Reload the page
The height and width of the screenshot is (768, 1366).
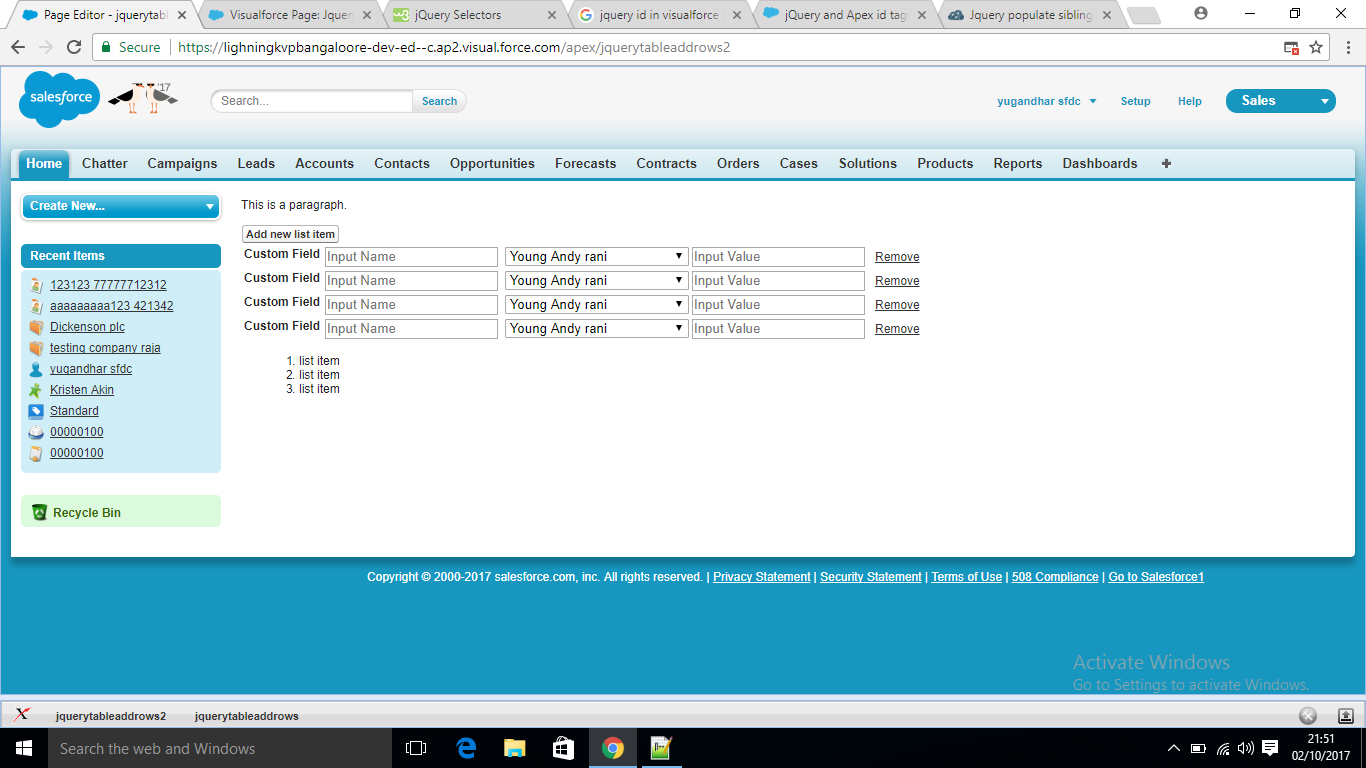74,47
